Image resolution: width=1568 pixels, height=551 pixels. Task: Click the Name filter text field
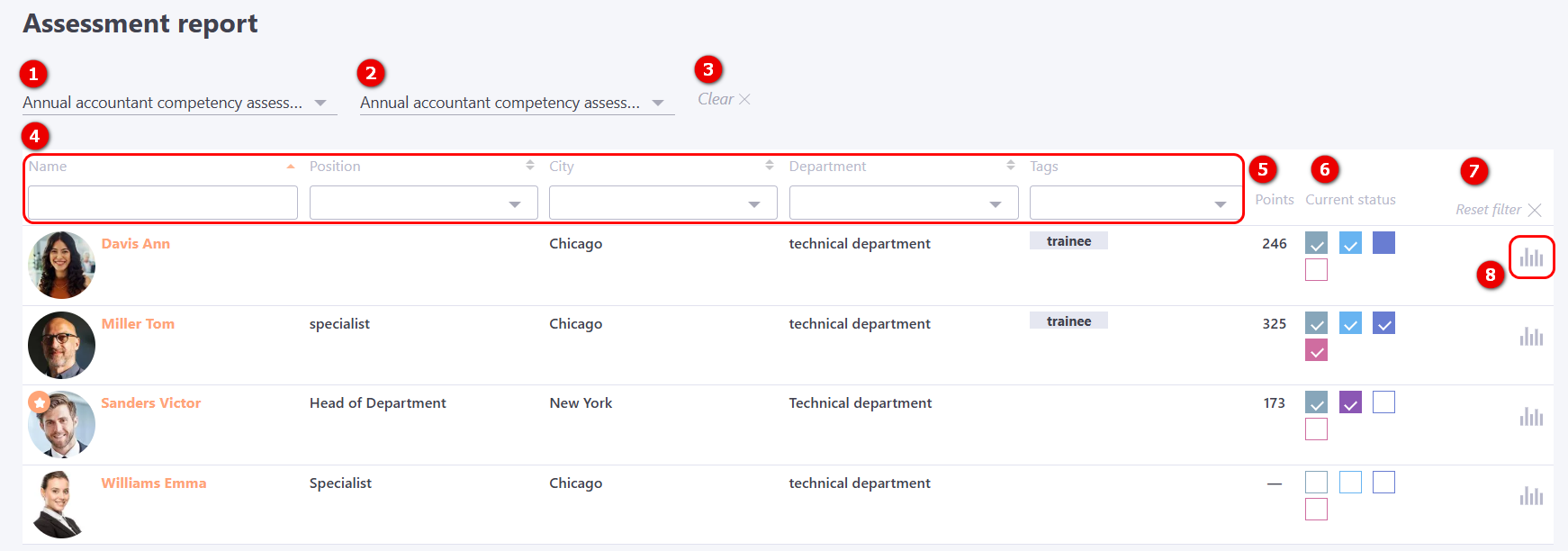tap(163, 203)
